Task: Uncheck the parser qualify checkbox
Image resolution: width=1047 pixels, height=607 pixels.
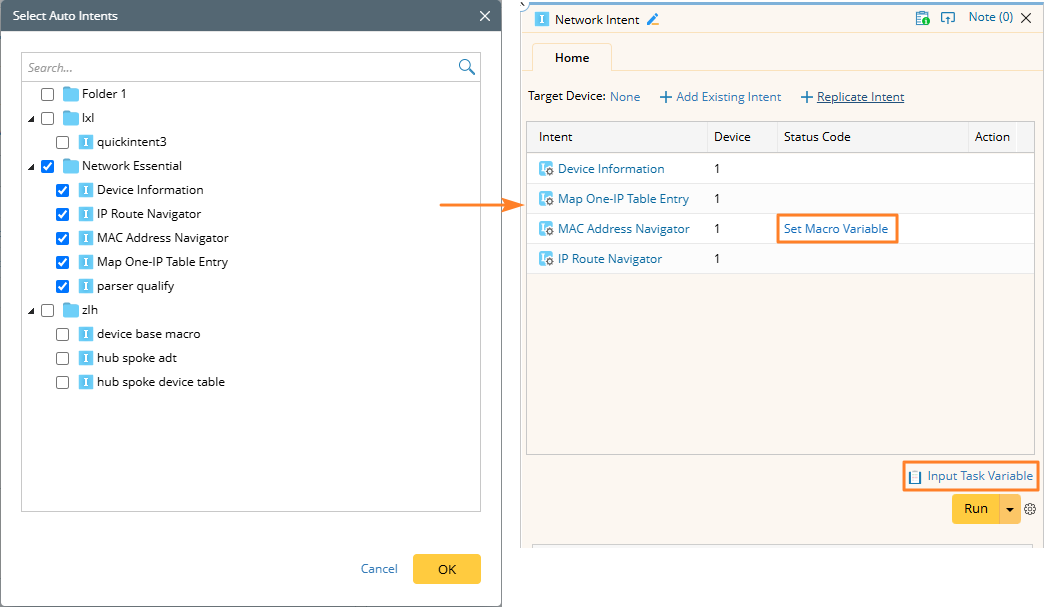Action: [63, 286]
